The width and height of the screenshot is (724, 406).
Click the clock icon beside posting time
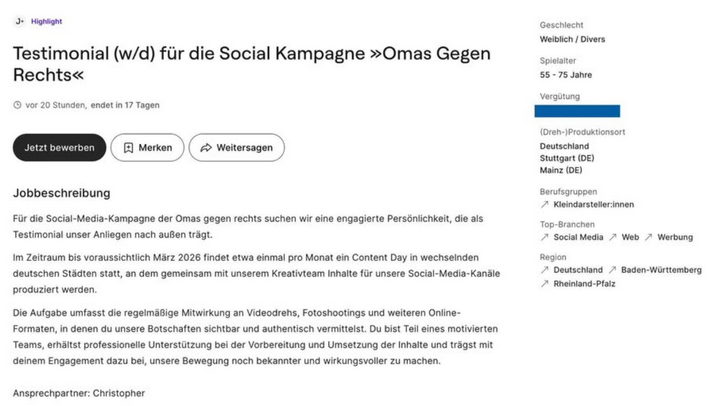click(x=17, y=105)
